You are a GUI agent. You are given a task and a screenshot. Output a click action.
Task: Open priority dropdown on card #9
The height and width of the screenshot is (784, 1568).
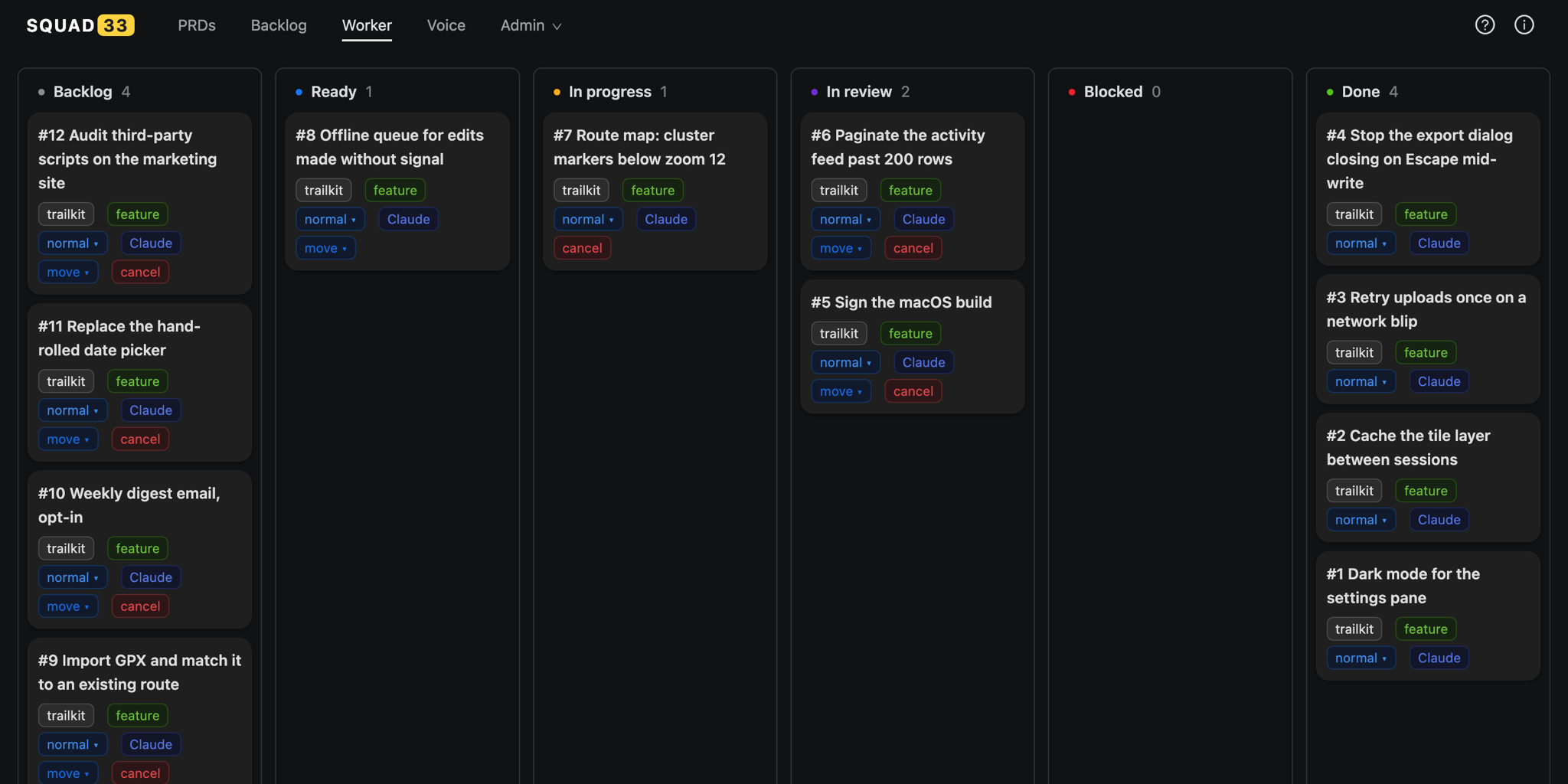click(x=73, y=744)
